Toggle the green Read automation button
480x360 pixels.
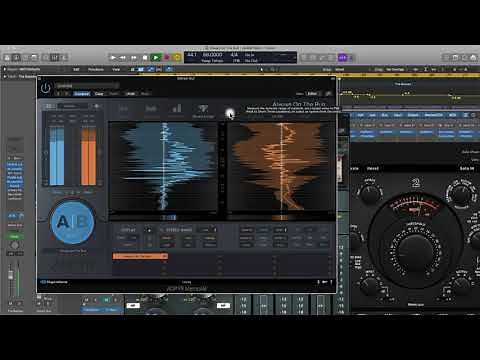coord(14,236)
